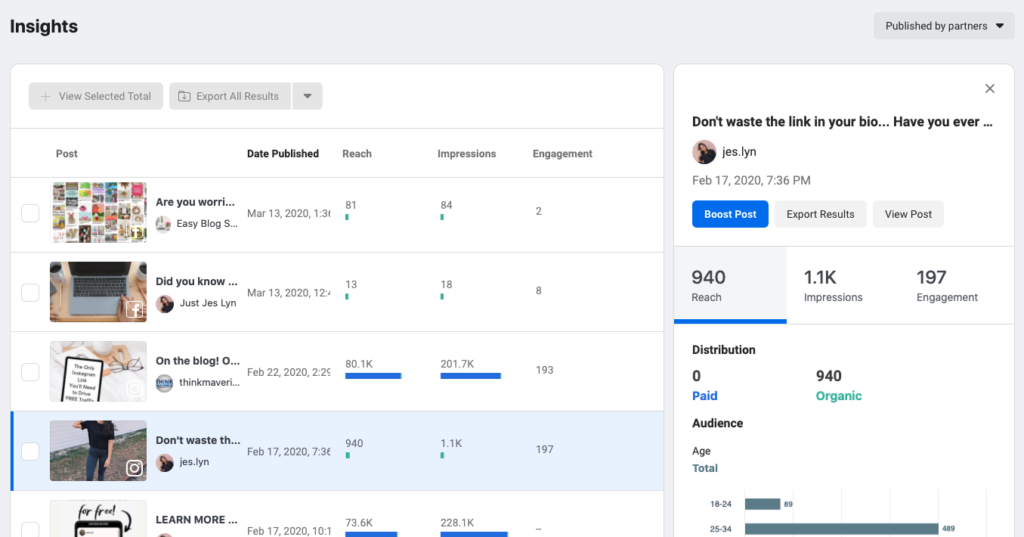This screenshot has height=537, width=1024.
Task: Sort by Date Published column header
Action: [x=283, y=154]
